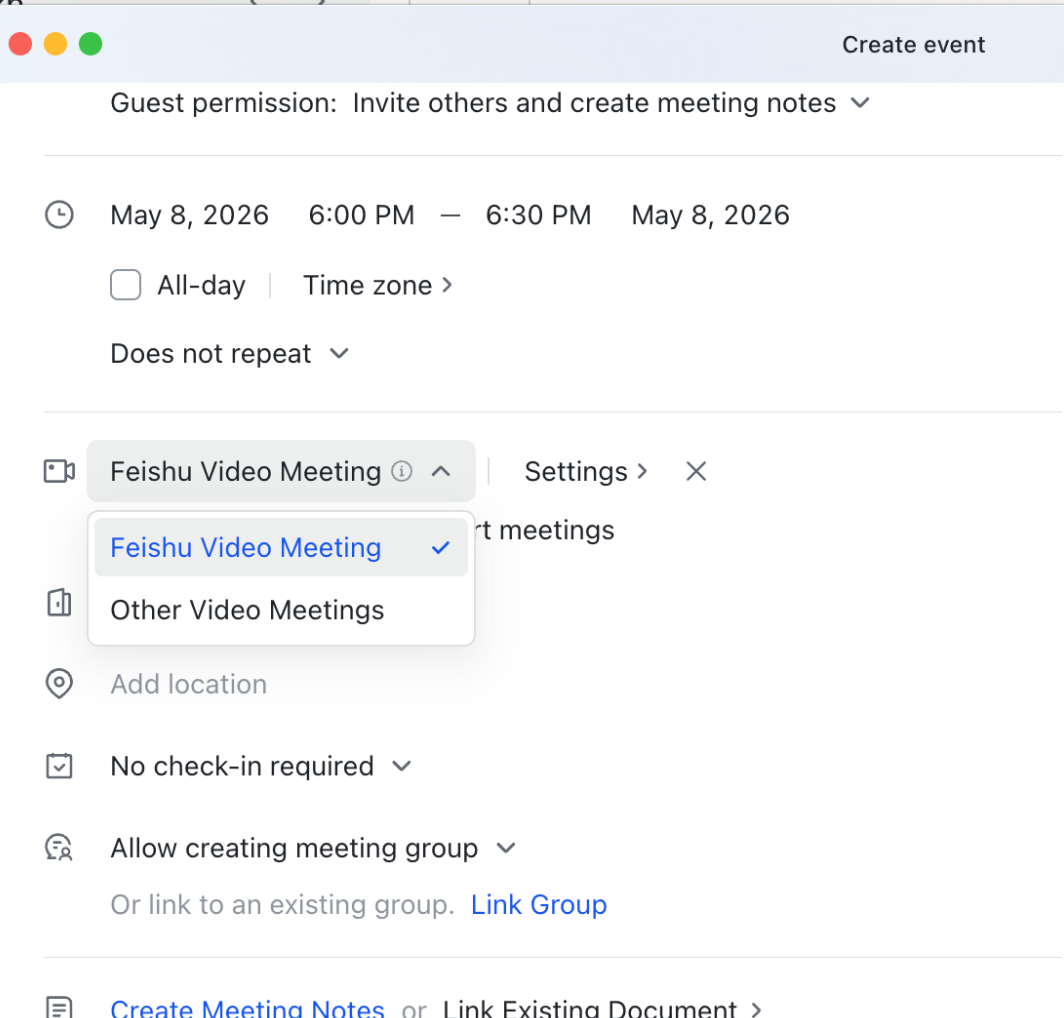Click Link Existing Document

click(602, 1008)
